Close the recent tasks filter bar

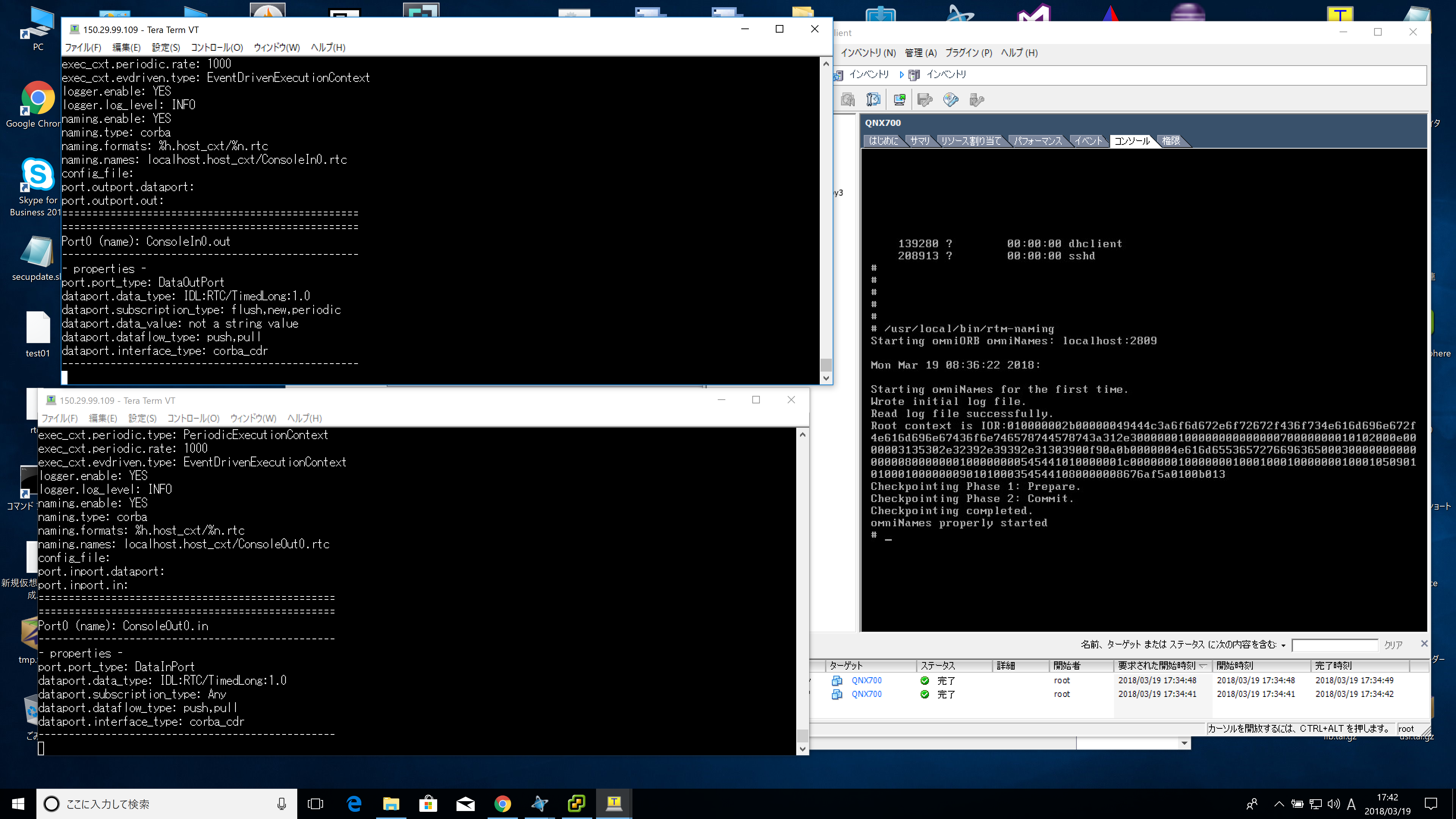(1425, 644)
